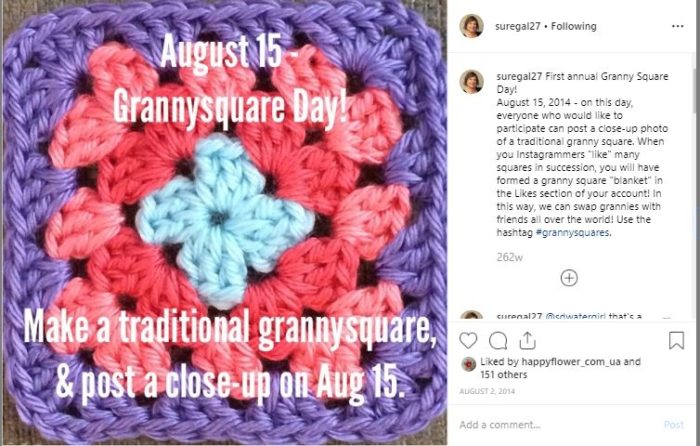View the happyflower_com_ua profile link
The height and width of the screenshot is (446, 700).
[x=571, y=362]
